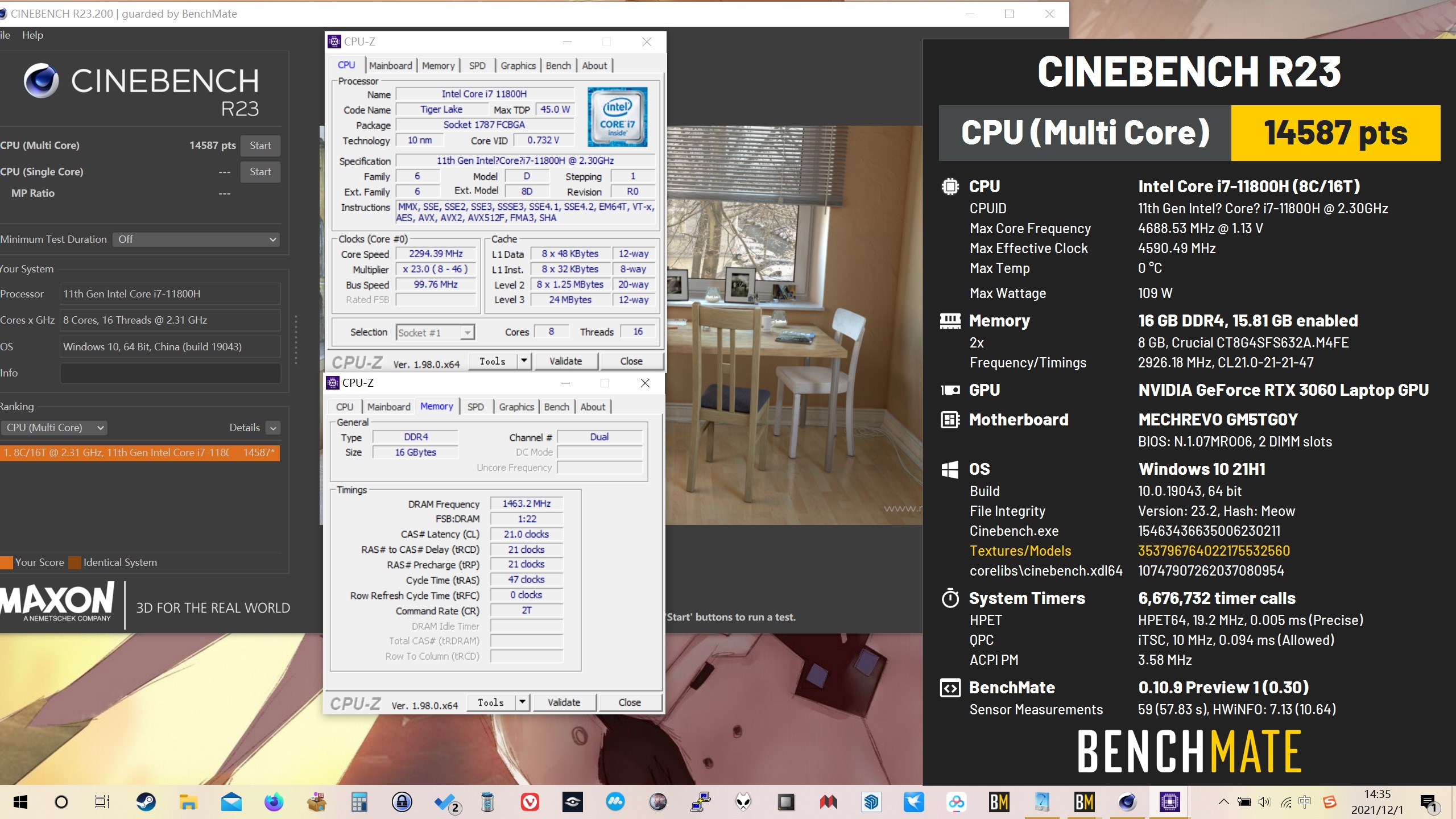Open the Help menu in Cinebench
This screenshot has height=819, width=1456.
click(x=32, y=35)
